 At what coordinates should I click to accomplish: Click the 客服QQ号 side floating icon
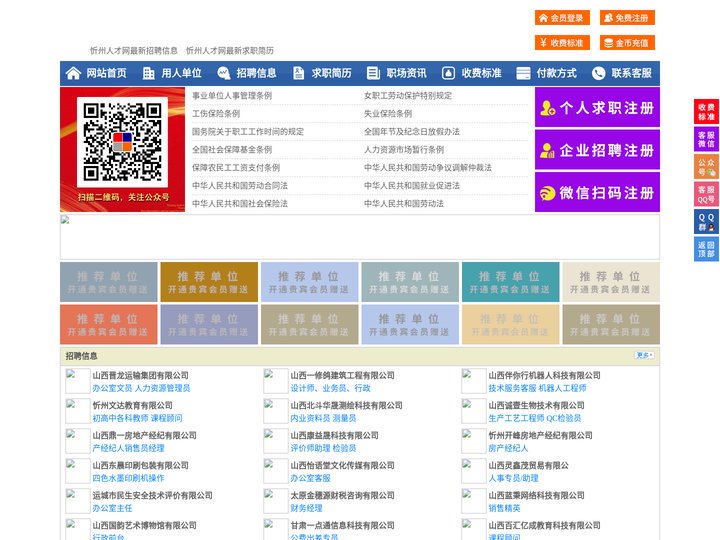(706, 194)
